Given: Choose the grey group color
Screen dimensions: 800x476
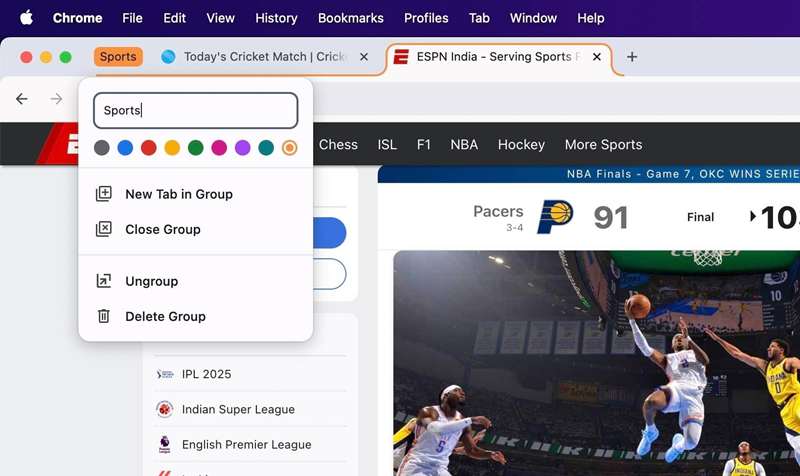Looking at the screenshot, I should tap(102, 148).
